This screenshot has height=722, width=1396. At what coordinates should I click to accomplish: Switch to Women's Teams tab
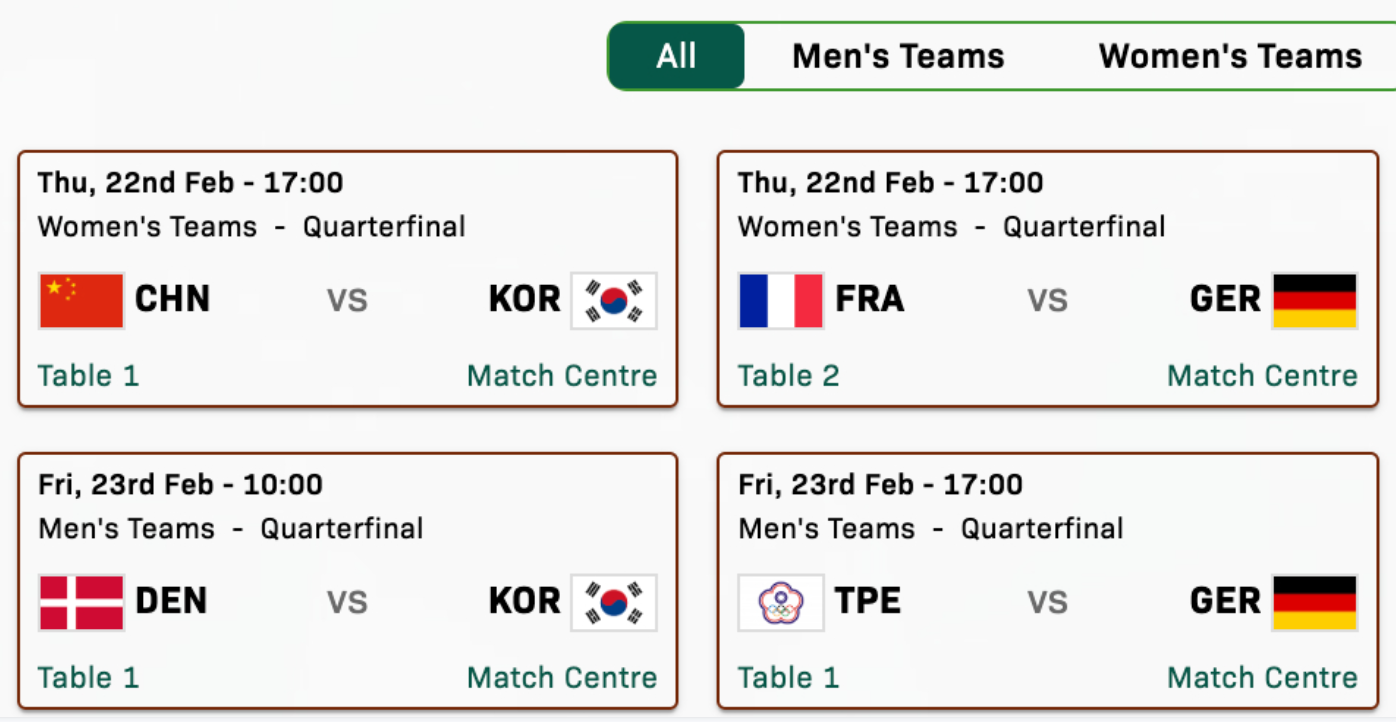[x=1230, y=56]
